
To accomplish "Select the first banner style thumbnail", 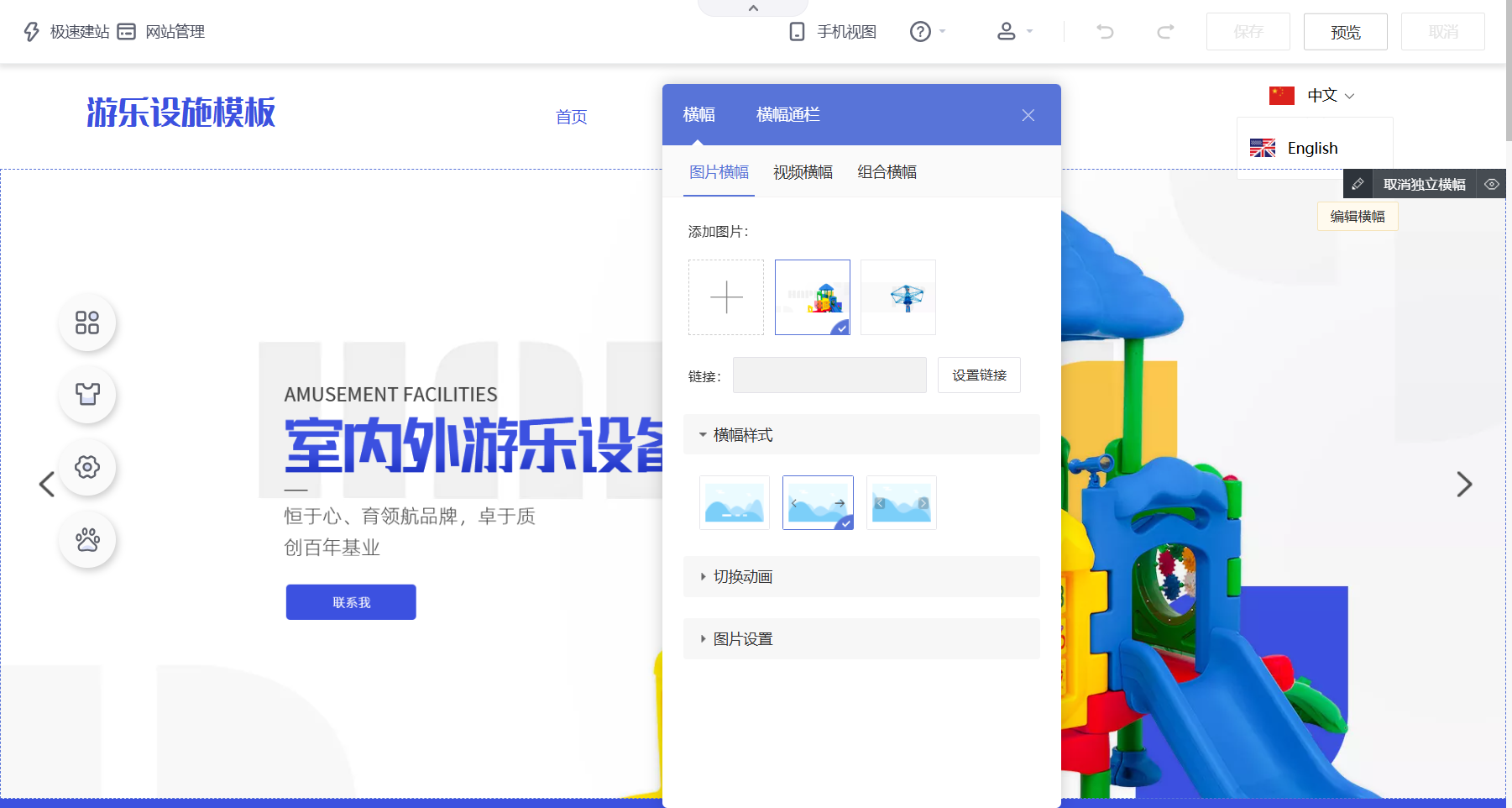I will tap(734, 501).
